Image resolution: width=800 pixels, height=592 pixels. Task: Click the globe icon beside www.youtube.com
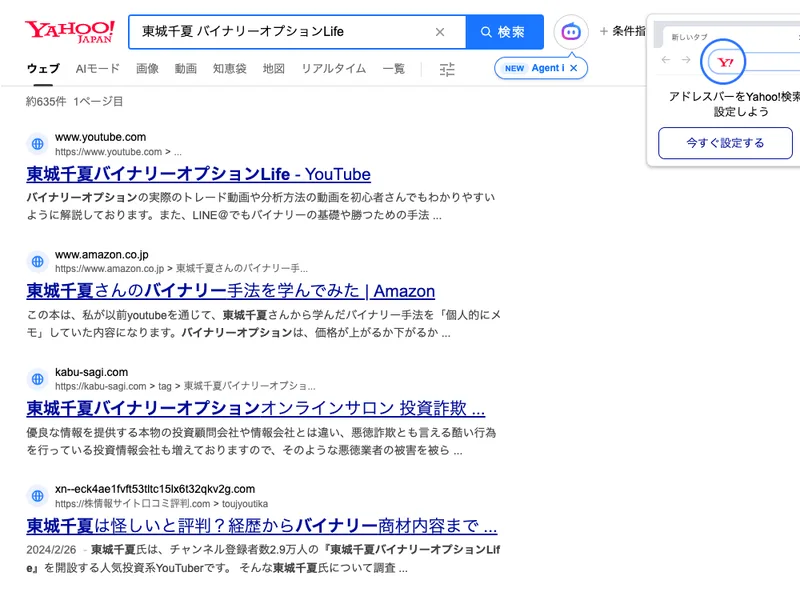point(38,144)
